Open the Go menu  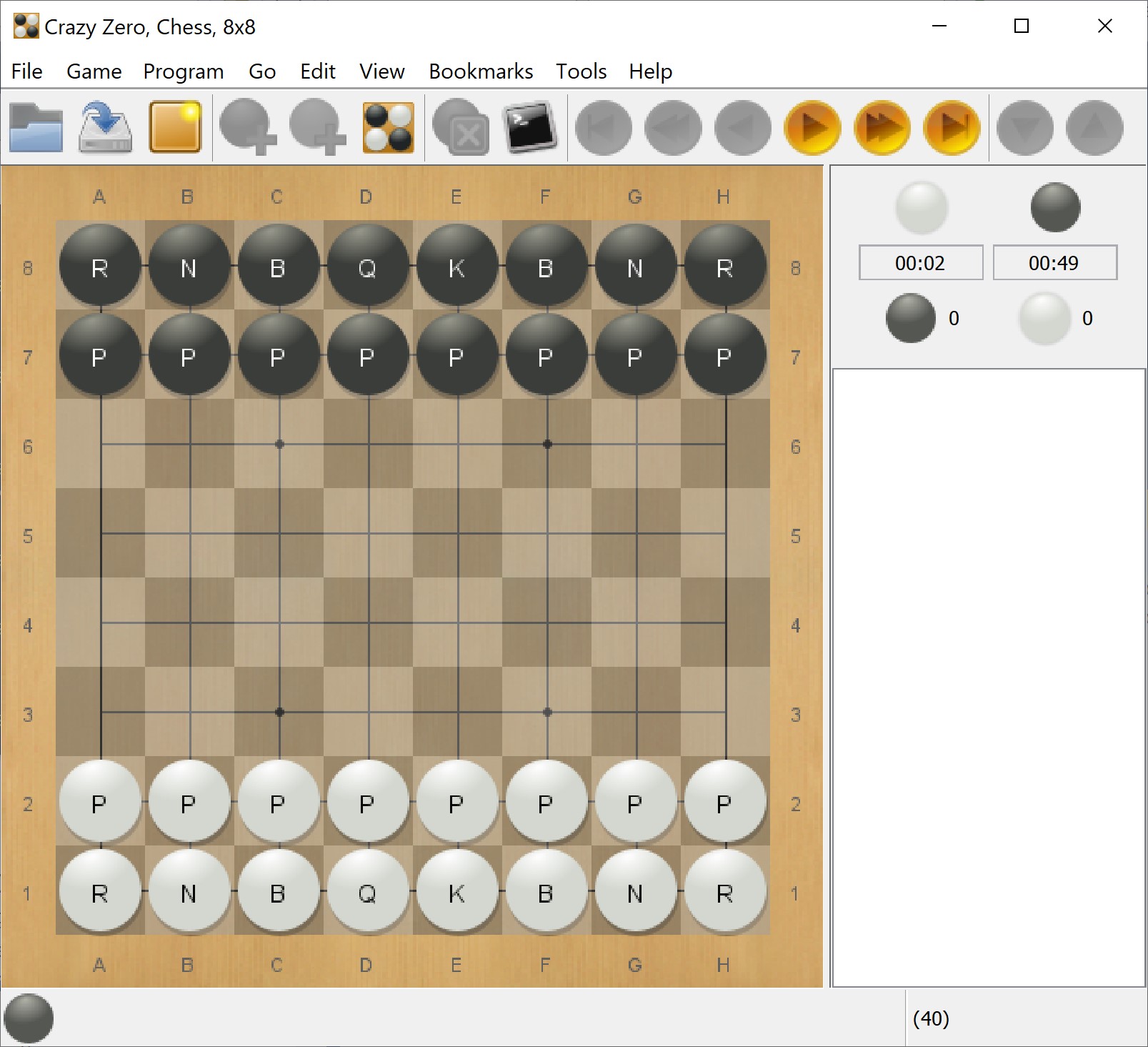262,71
